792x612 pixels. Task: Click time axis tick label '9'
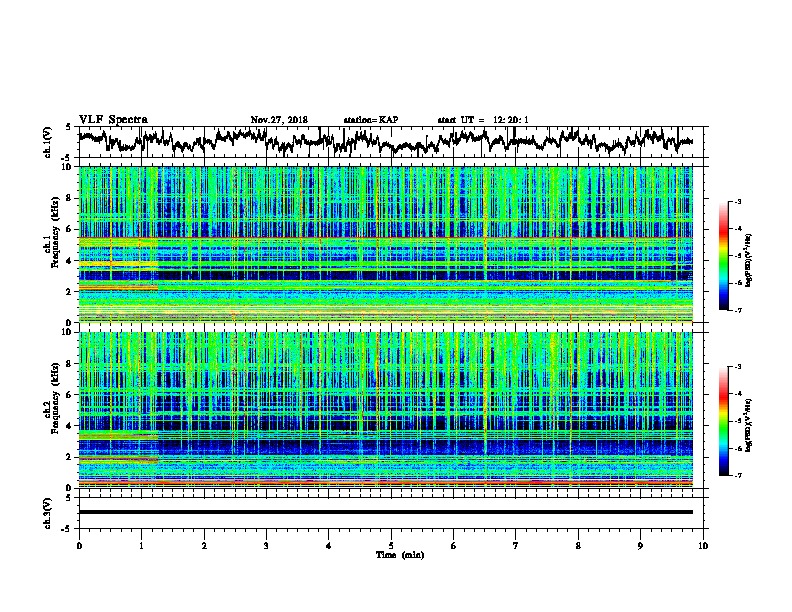click(x=640, y=546)
